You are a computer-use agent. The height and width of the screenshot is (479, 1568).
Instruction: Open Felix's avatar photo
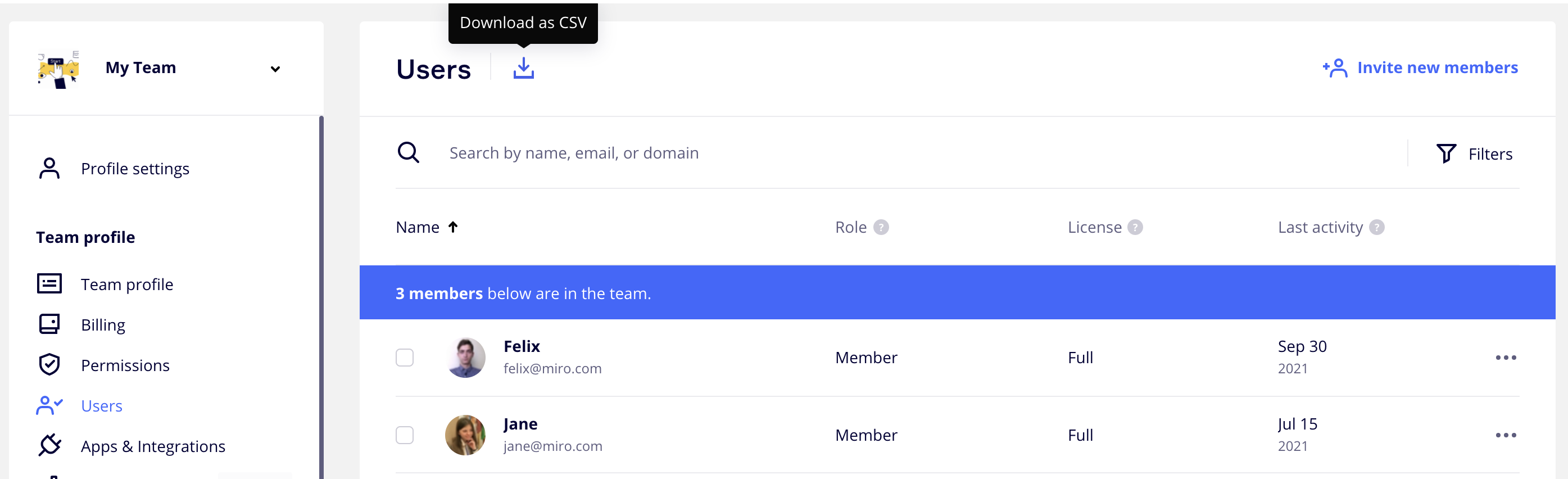click(x=466, y=357)
